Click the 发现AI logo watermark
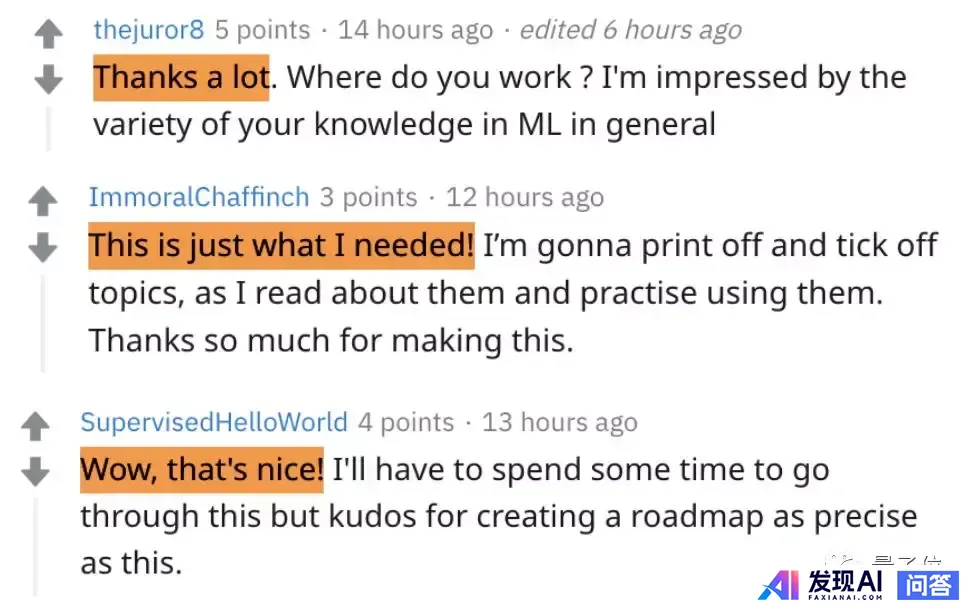Image resolution: width=974 pixels, height=610 pixels. pos(822,583)
